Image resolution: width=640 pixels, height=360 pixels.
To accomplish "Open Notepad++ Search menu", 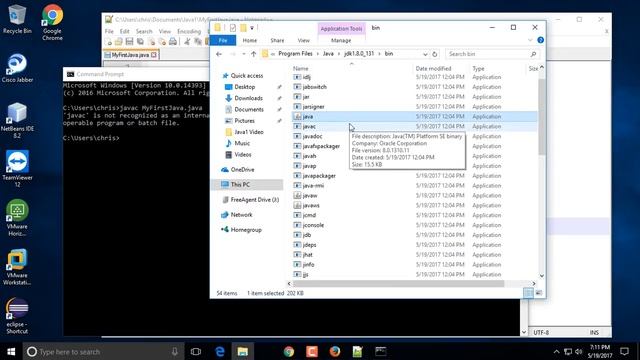I will tap(144, 31).
